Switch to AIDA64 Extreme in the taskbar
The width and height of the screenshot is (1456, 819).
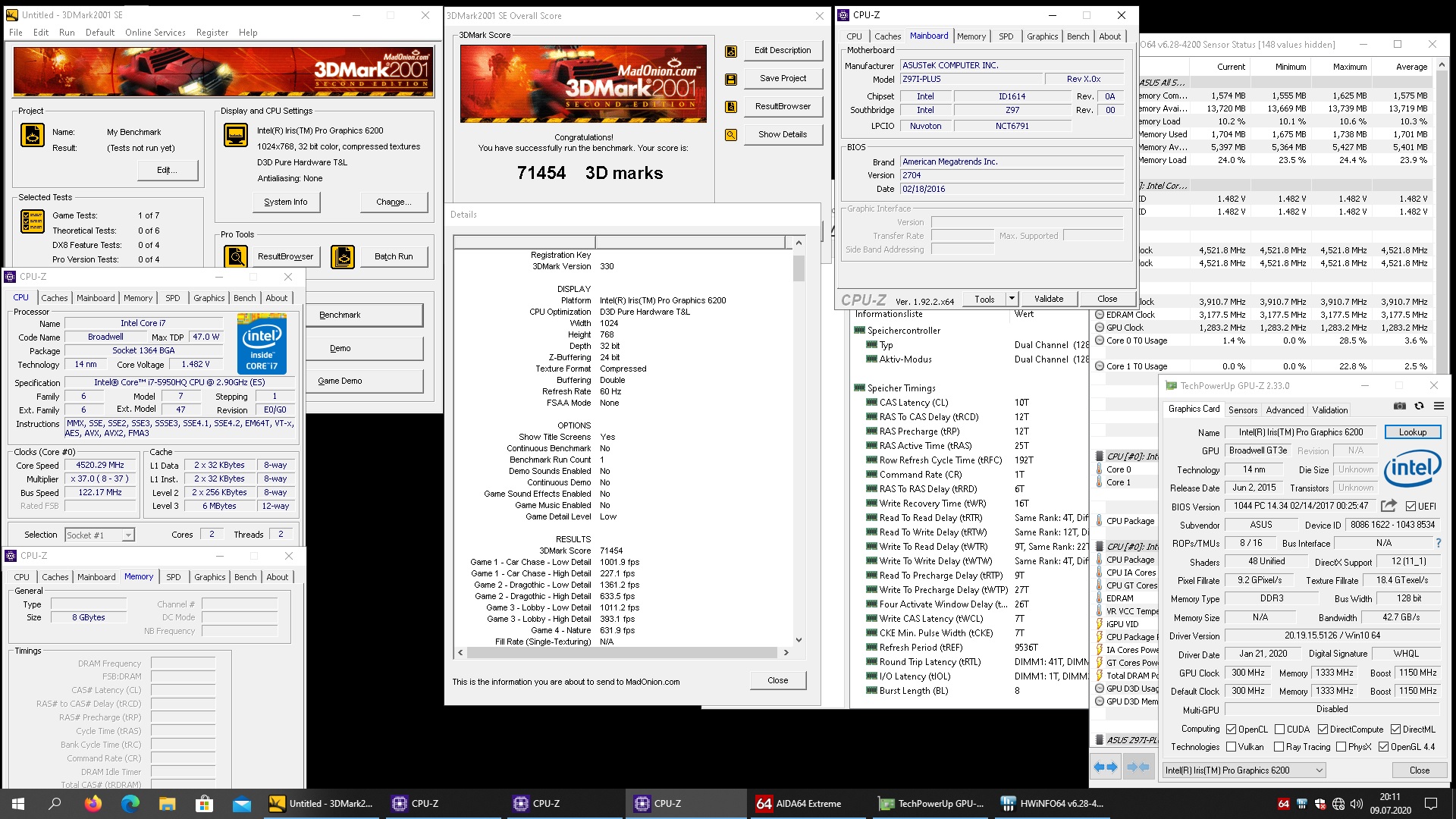809,803
